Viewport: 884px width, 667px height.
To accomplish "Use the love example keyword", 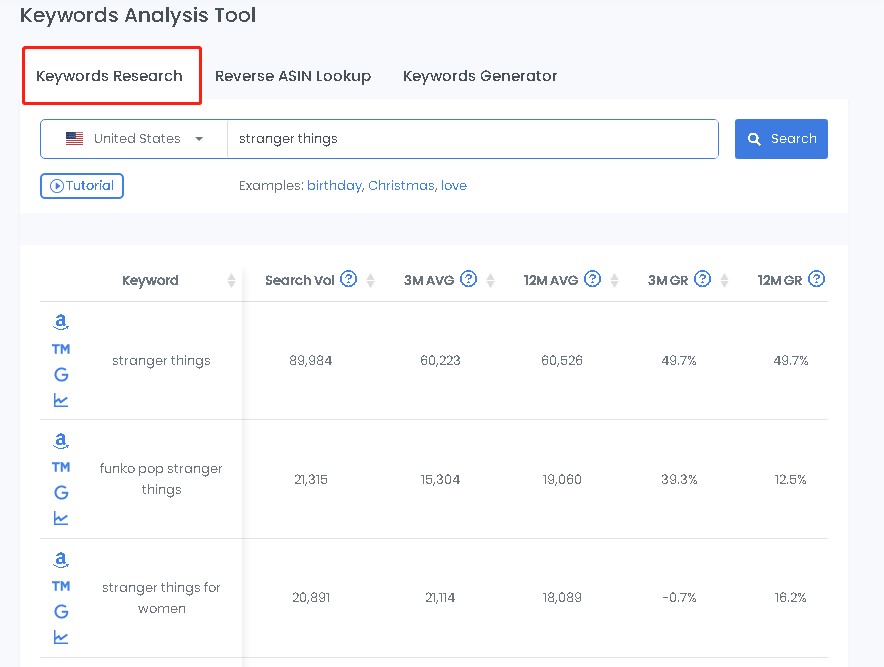I will 454,185.
